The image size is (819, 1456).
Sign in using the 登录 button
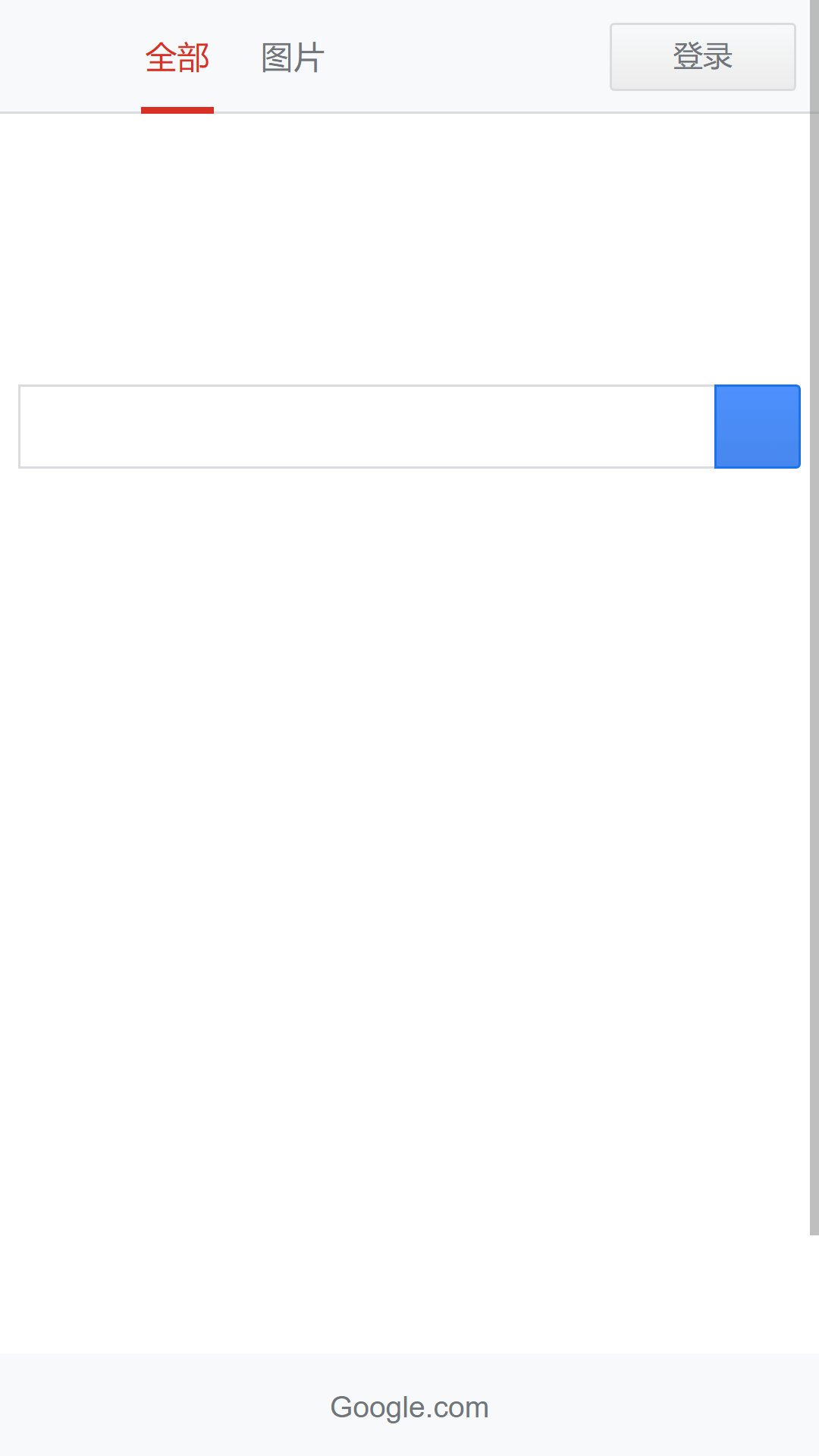(x=703, y=57)
